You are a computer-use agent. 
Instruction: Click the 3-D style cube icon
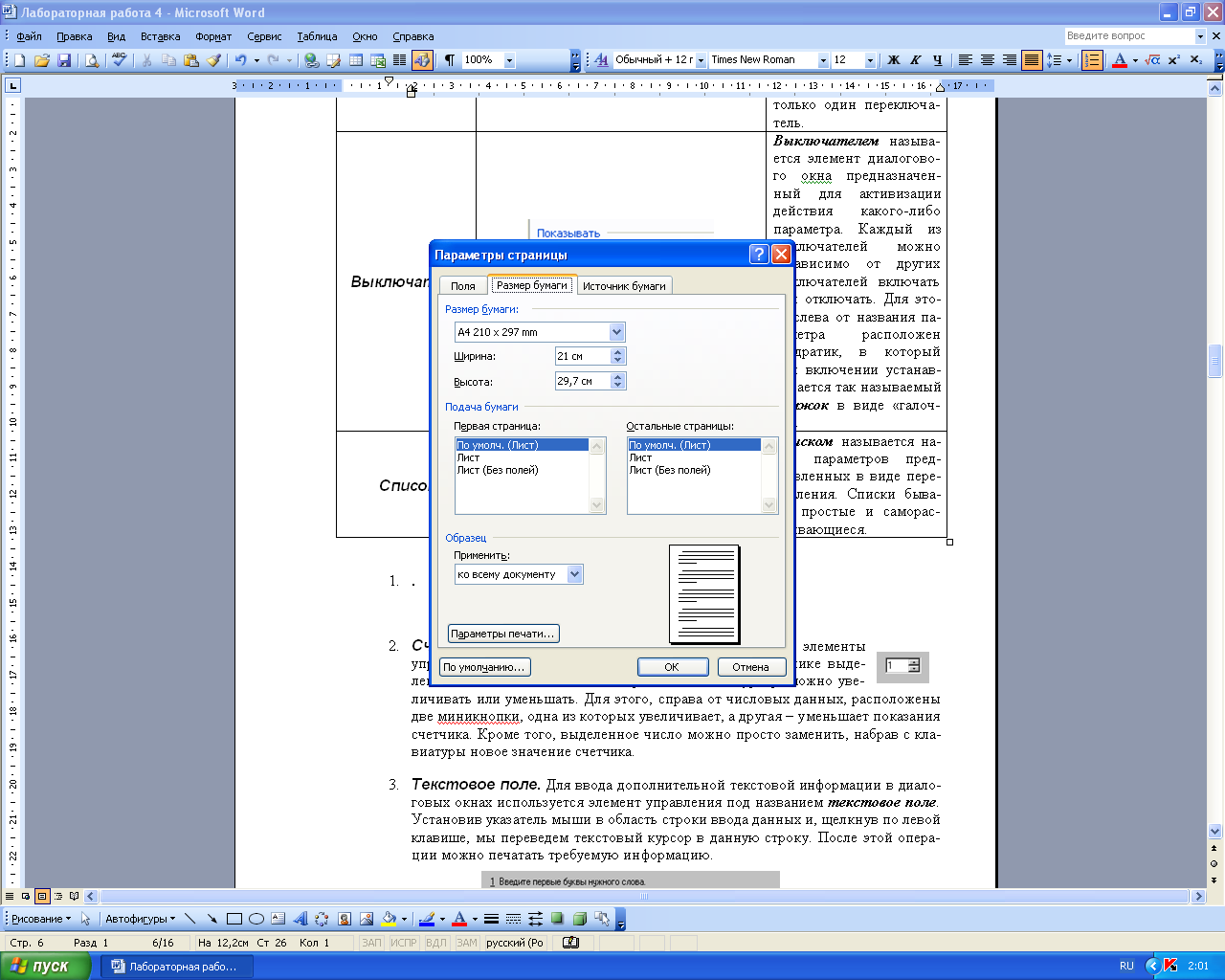click(x=579, y=919)
